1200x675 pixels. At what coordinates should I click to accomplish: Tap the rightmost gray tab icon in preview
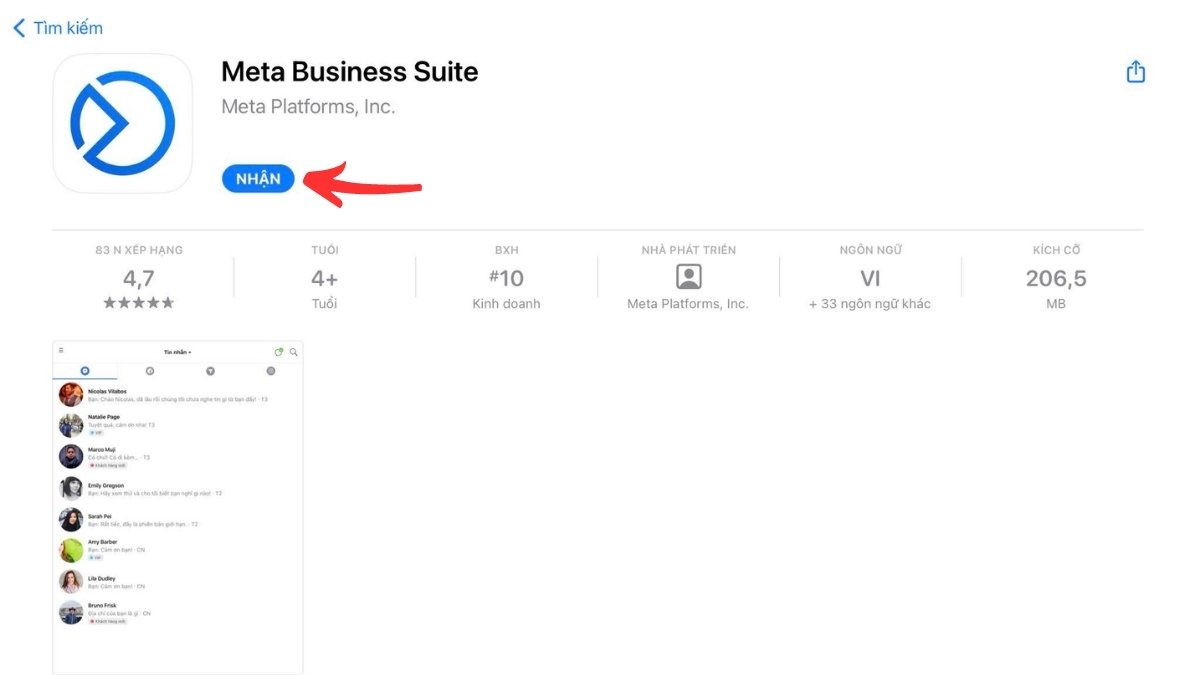coord(270,371)
